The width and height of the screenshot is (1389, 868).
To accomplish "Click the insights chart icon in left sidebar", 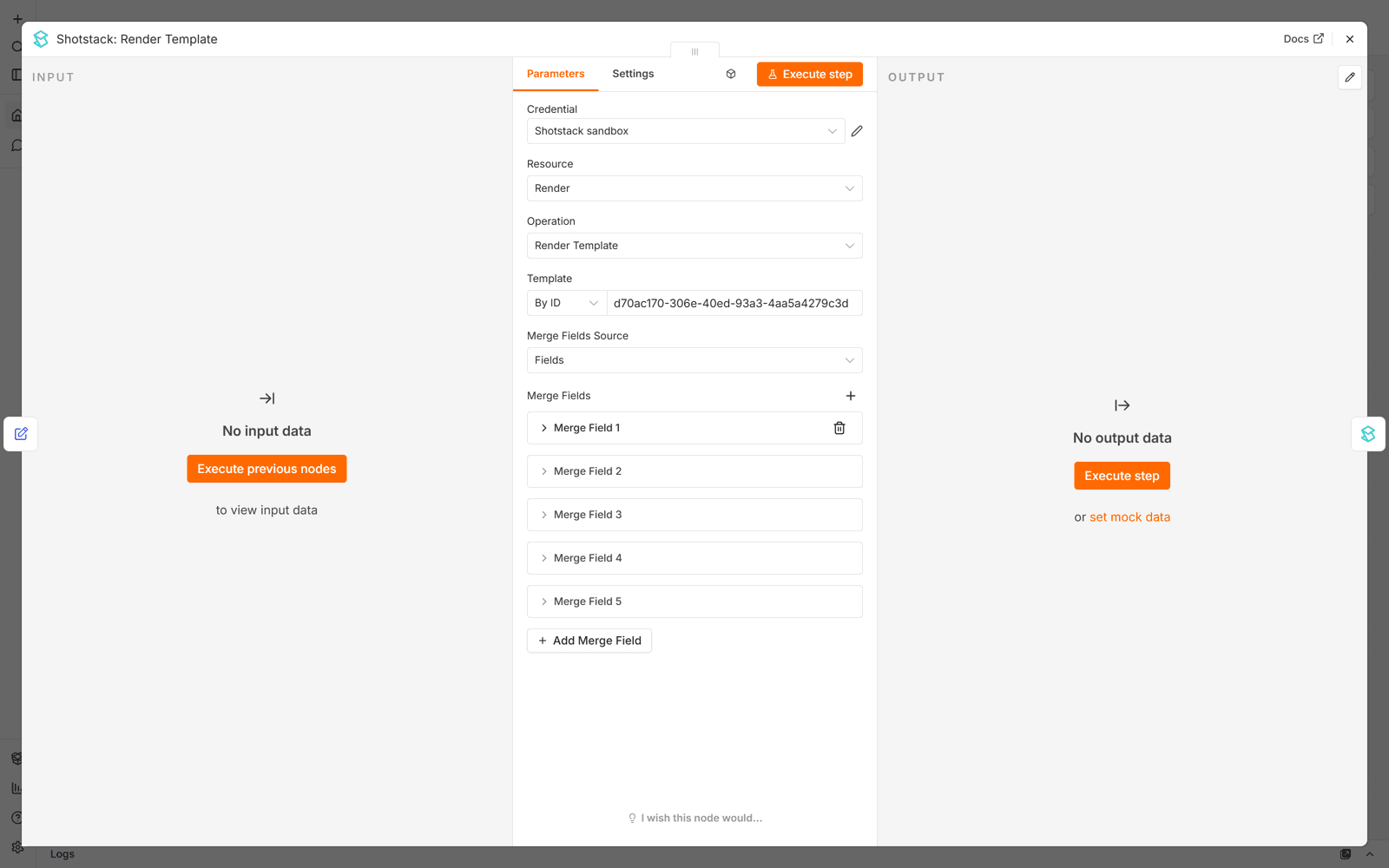I will click(x=16, y=788).
